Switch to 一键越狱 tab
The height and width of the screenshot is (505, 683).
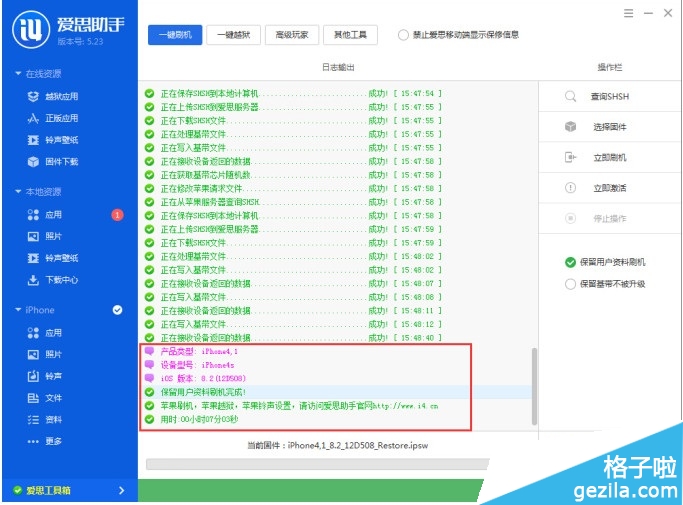coord(233,35)
